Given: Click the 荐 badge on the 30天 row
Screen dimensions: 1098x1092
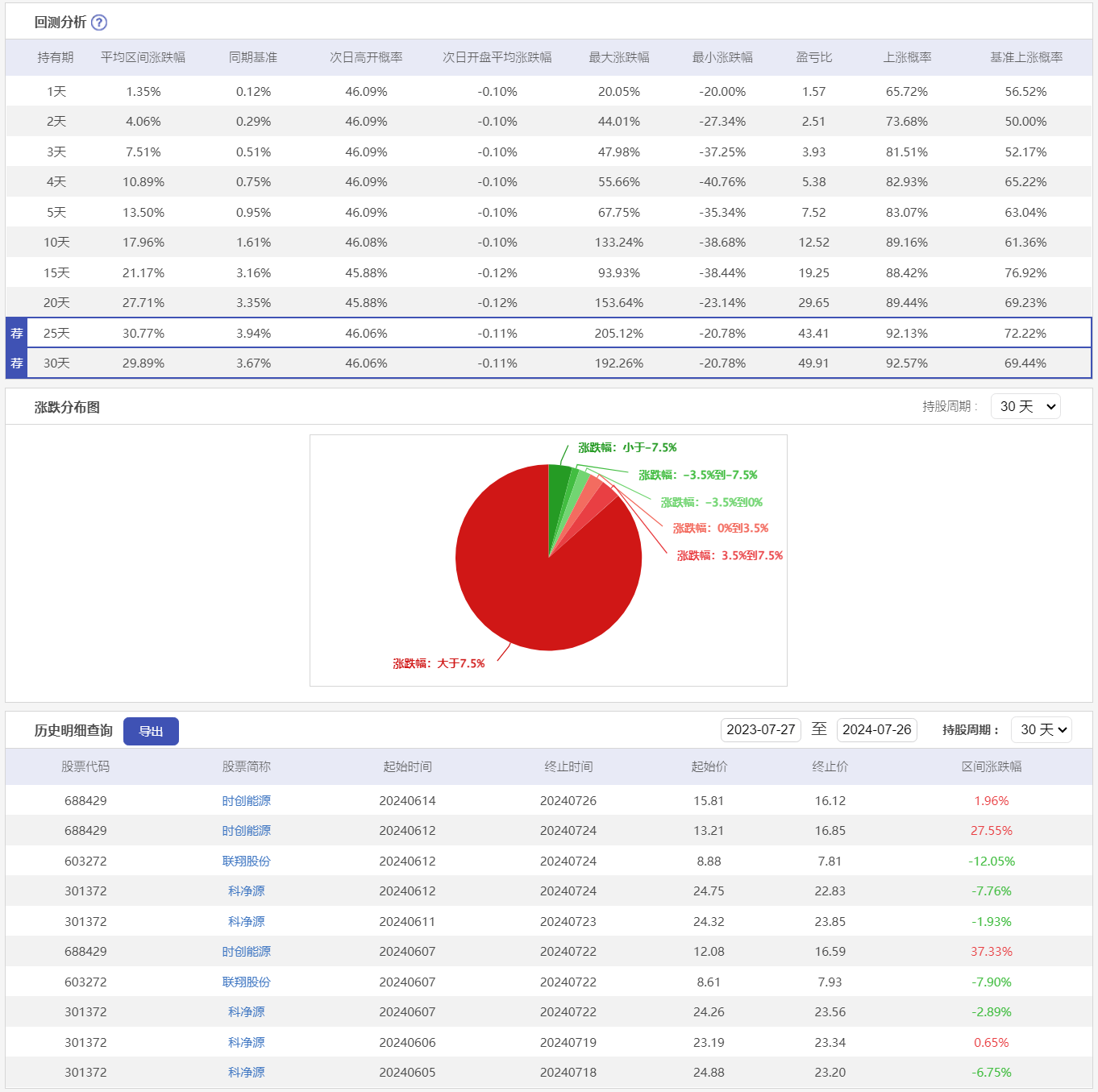Looking at the screenshot, I should coord(17,363).
